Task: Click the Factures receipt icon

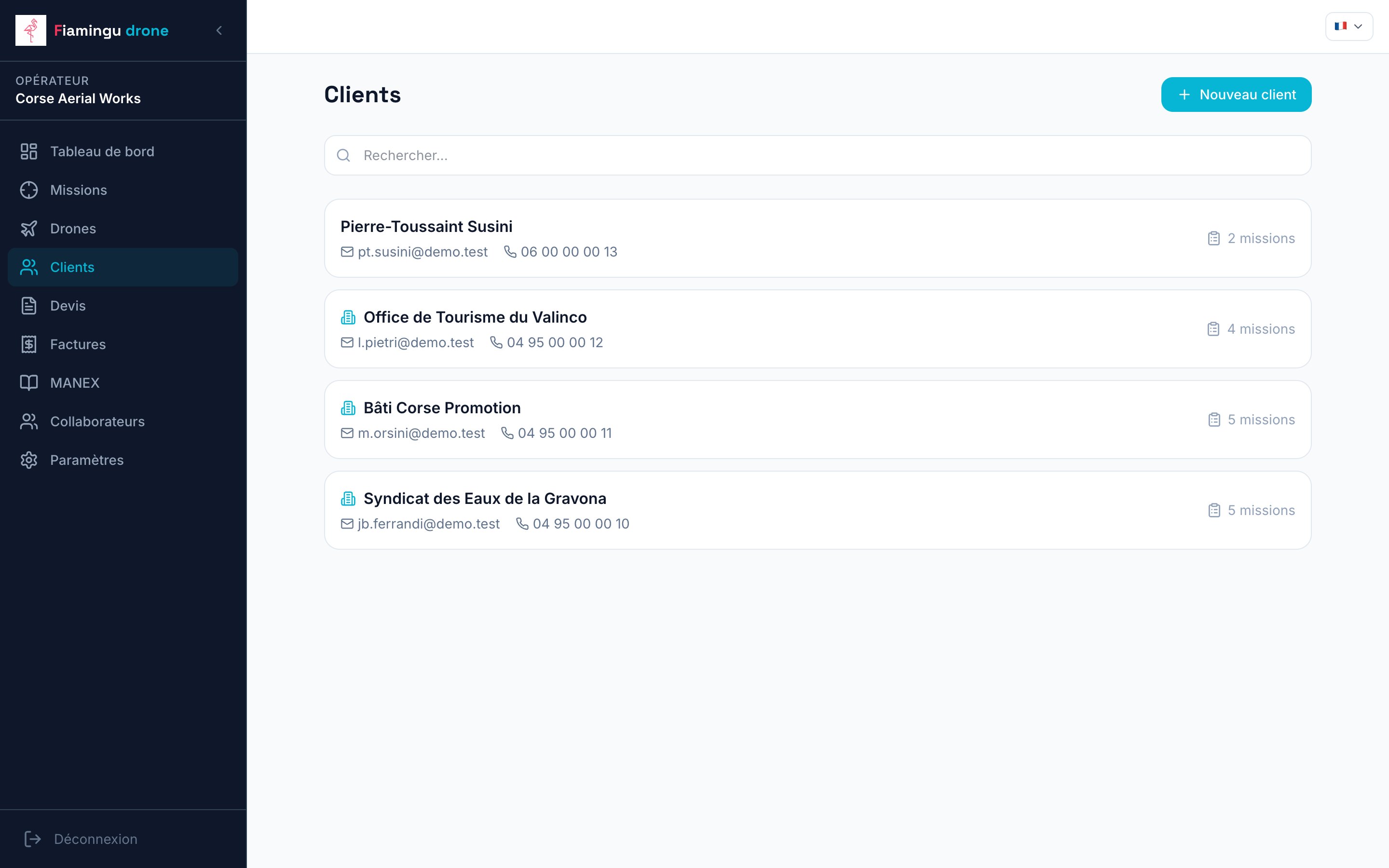Action: (29, 344)
